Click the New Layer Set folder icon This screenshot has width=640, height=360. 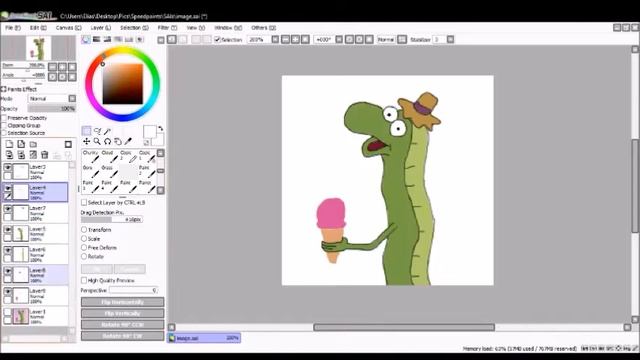click(33, 144)
